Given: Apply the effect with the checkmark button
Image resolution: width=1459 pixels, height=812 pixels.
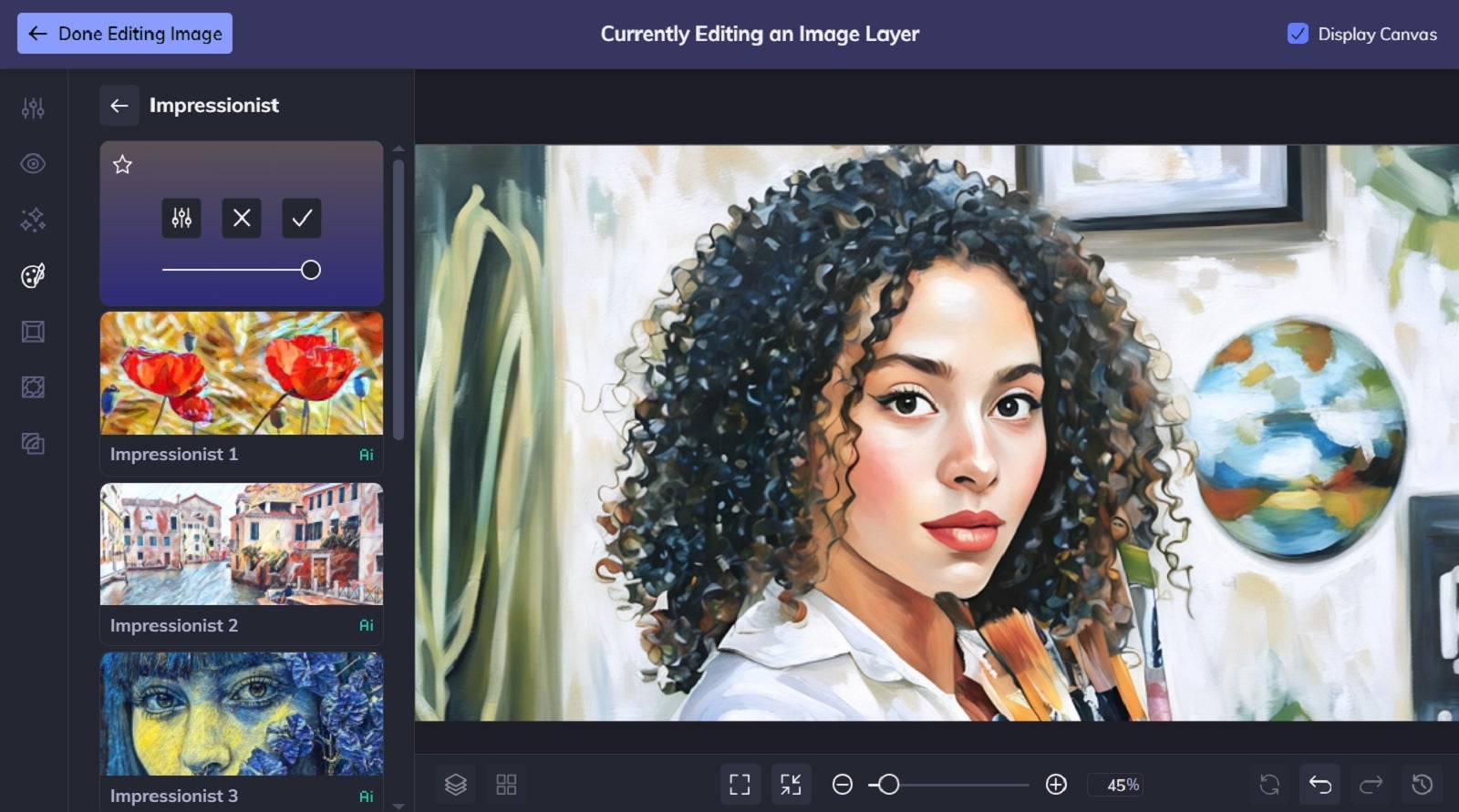Looking at the screenshot, I should pyautogui.click(x=302, y=218).
